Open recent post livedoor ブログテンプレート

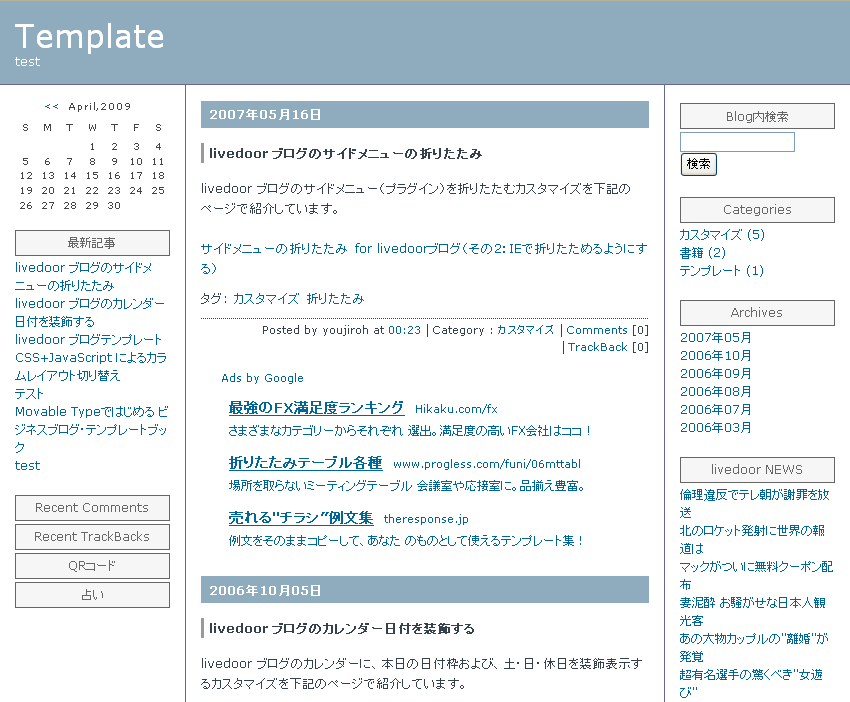click(88, 340)
